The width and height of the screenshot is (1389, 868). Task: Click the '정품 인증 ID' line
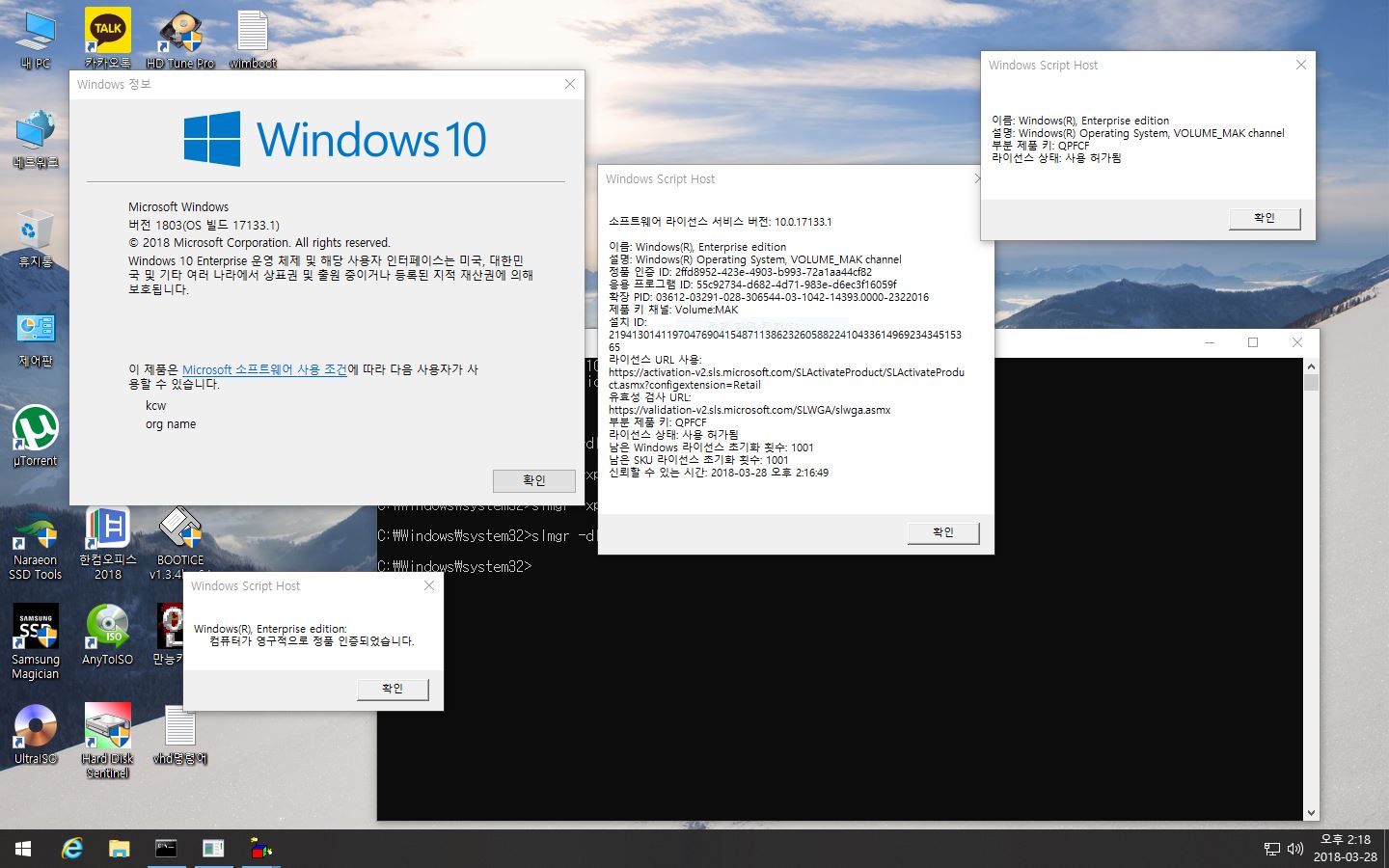740,272
